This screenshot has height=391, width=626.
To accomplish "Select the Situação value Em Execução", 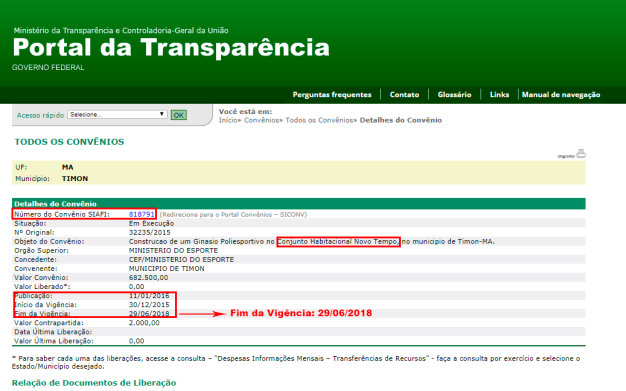I will 151,224.
